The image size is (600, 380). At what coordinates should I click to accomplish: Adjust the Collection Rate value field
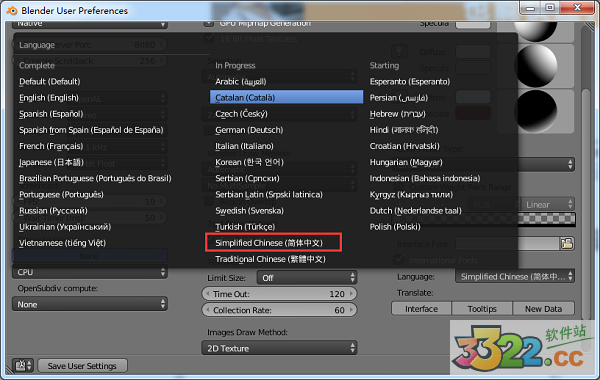279,310
